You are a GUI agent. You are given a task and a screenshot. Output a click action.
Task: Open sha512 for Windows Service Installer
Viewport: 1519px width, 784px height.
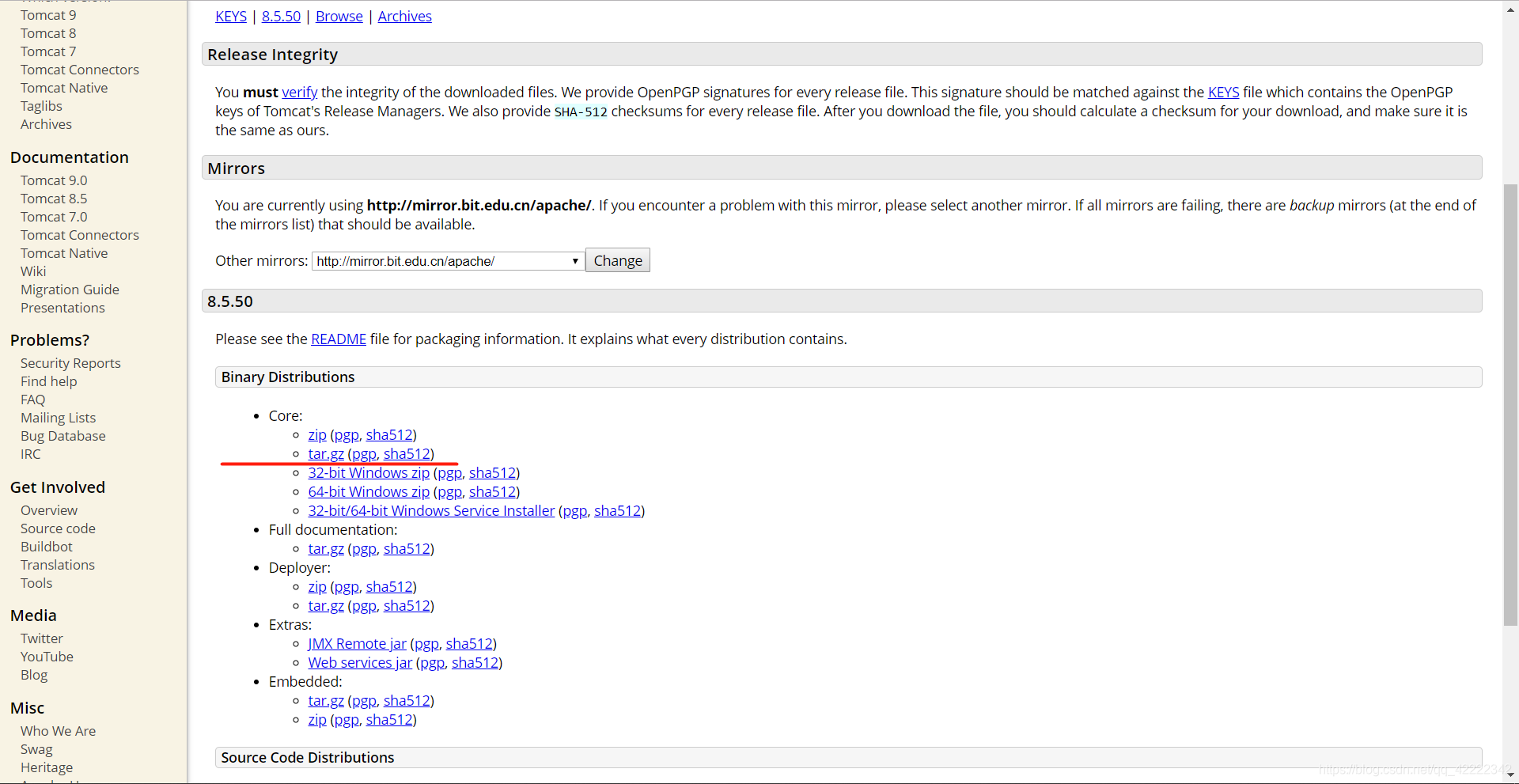click(617, 511)
